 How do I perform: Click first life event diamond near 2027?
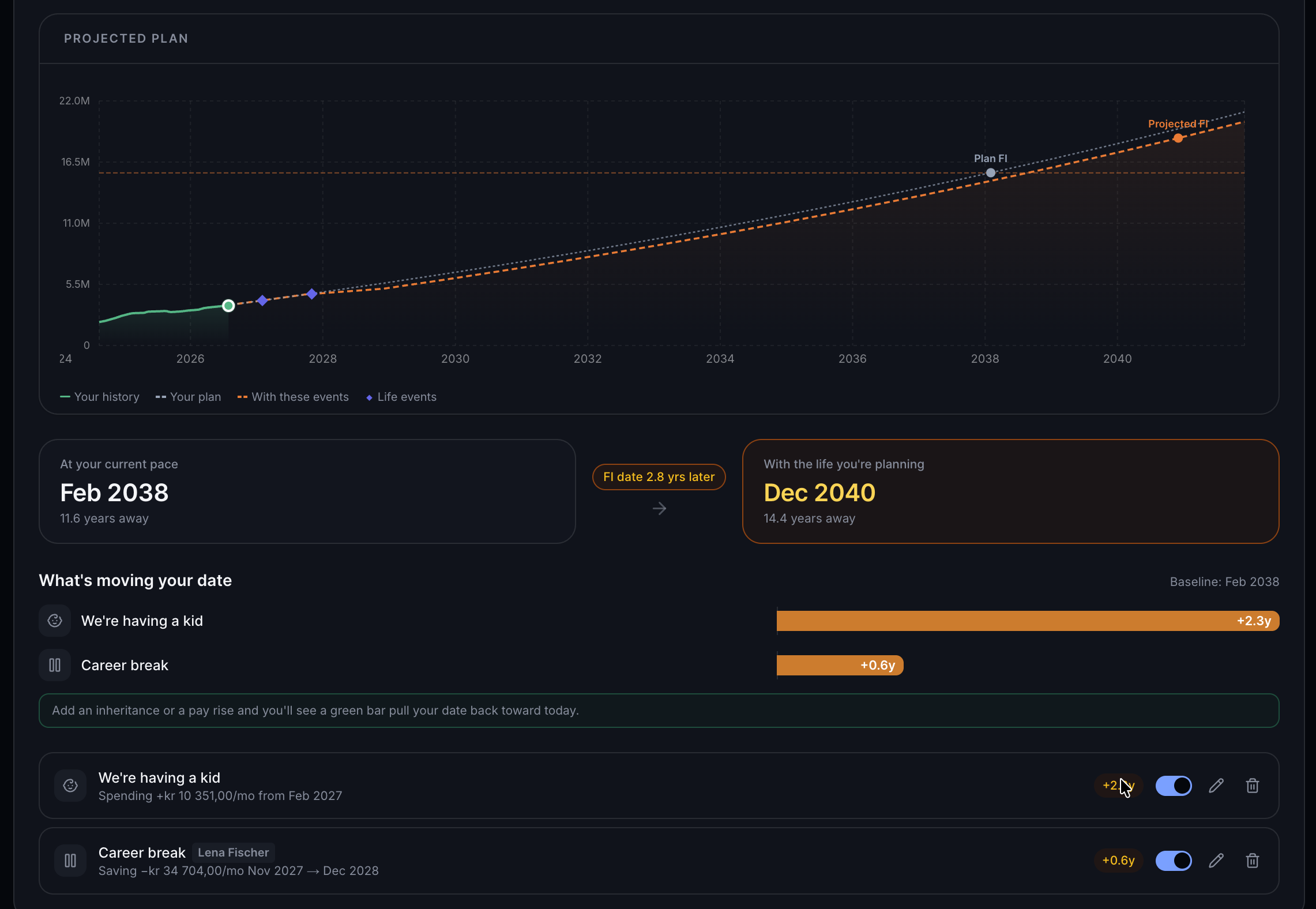[262, 301]
